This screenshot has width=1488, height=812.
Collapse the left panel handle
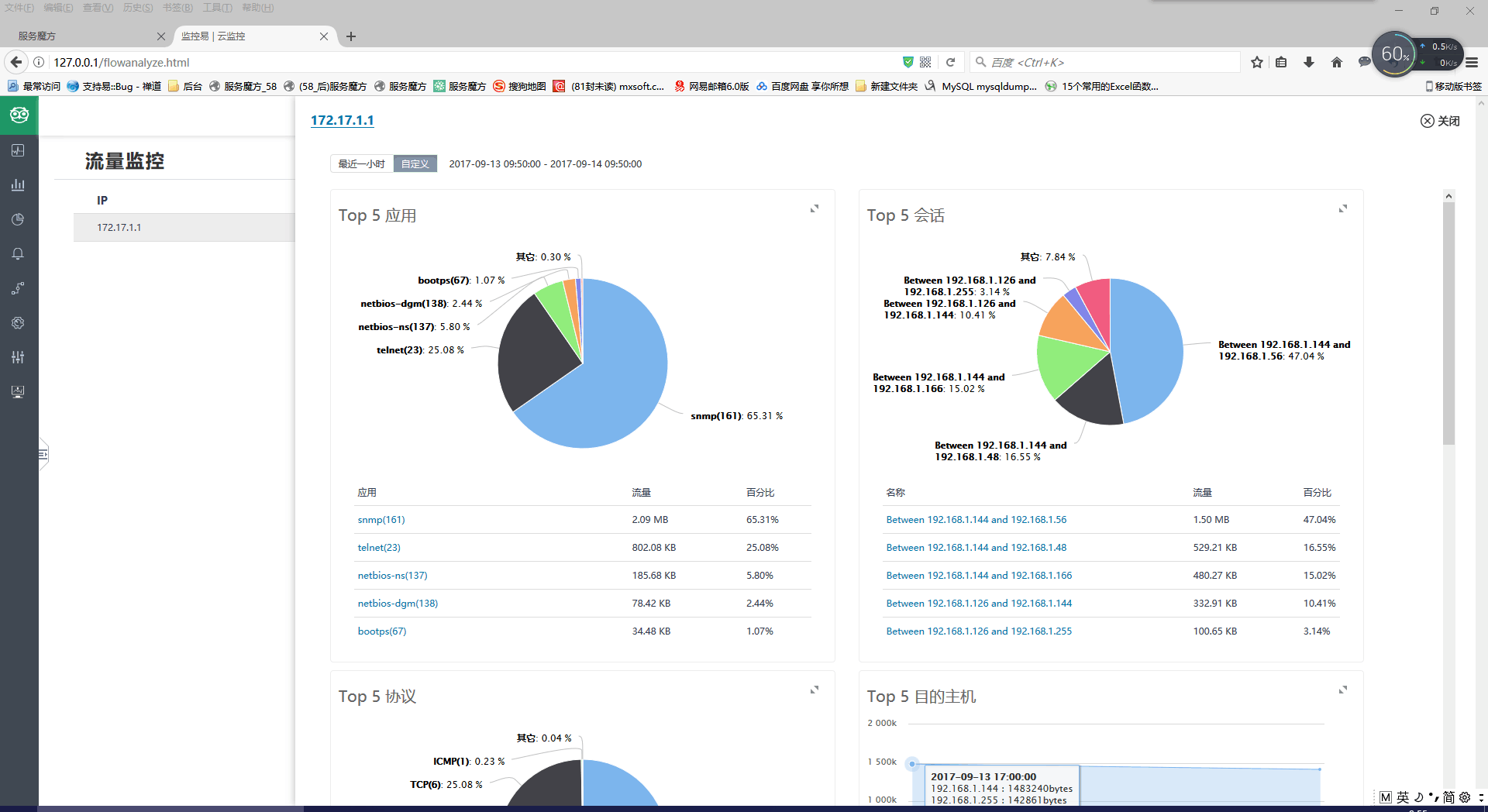coord(43,454)
